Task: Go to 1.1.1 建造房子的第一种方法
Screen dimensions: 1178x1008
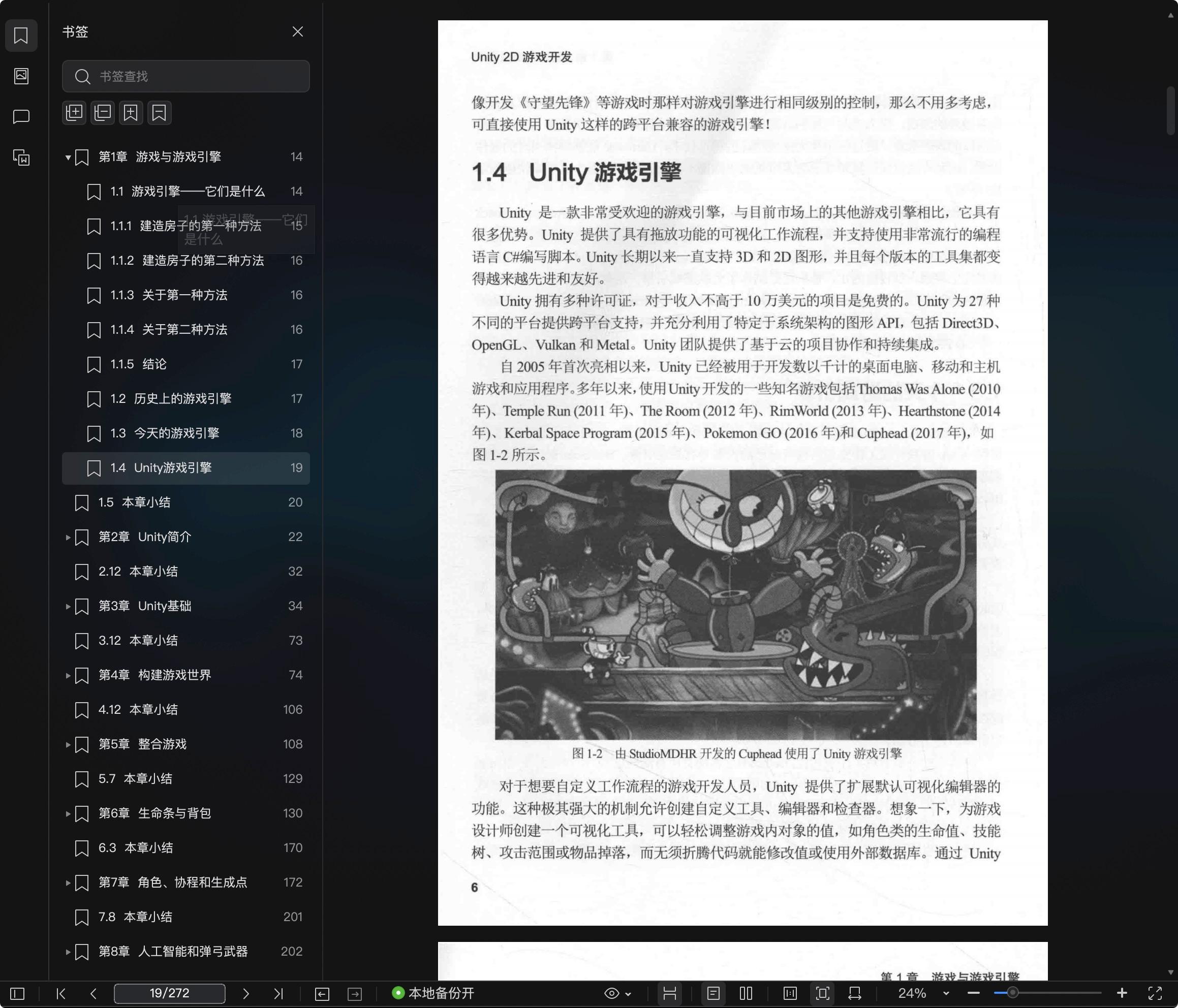Action: [186, 226]
